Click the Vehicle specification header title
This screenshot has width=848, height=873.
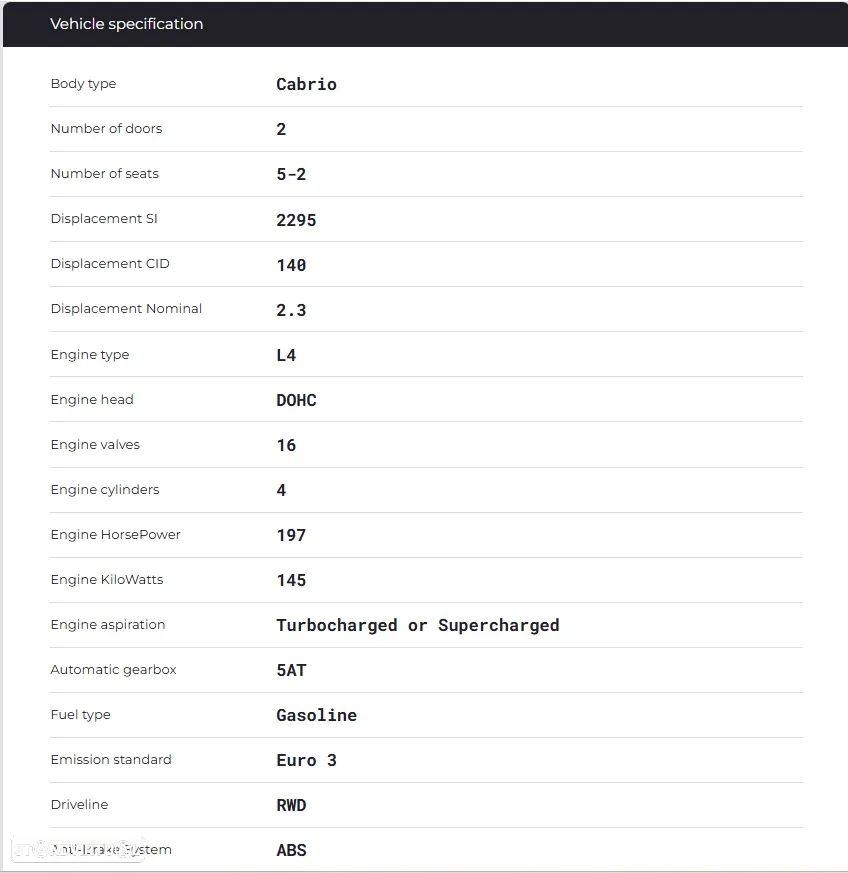[126, 24]
